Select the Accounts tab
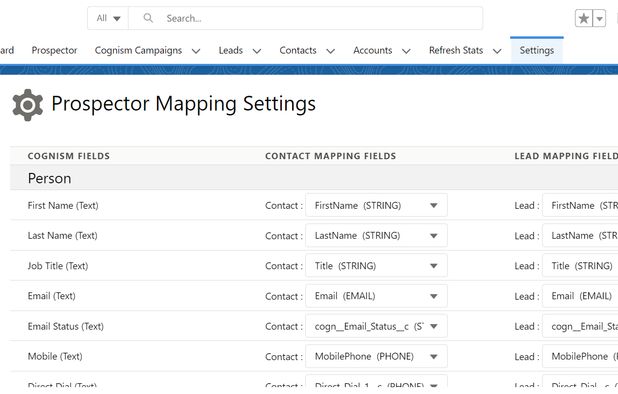Viewport: 618px width, 394px height. coord(372,50)
